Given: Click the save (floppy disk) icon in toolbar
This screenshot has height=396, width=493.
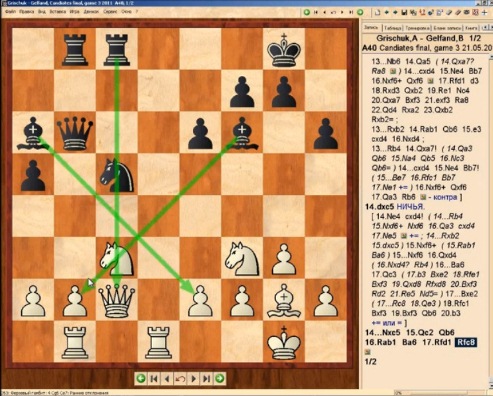Looking at the screenshot, I should point(404,12).
